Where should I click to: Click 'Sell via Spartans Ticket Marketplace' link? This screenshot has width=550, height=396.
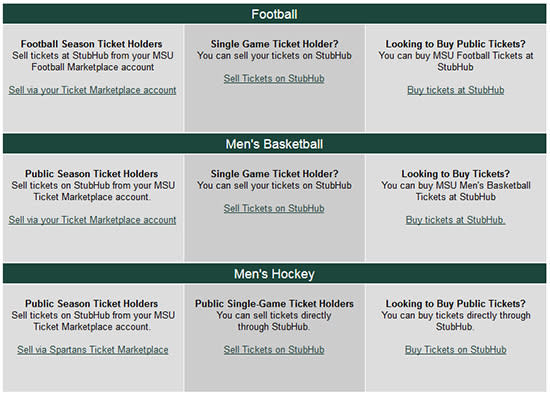93,350
